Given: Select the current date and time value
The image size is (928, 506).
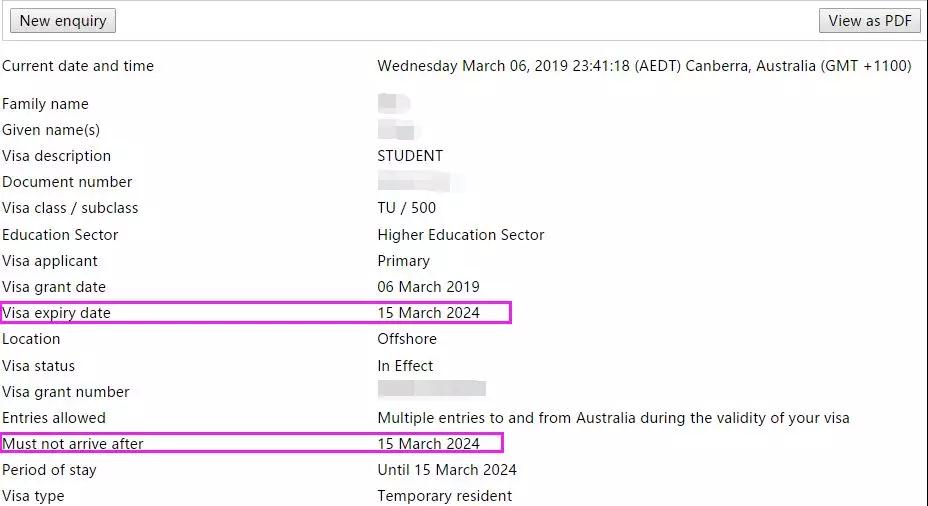Looking at the screenshot, I should click(x=643, y=66).
